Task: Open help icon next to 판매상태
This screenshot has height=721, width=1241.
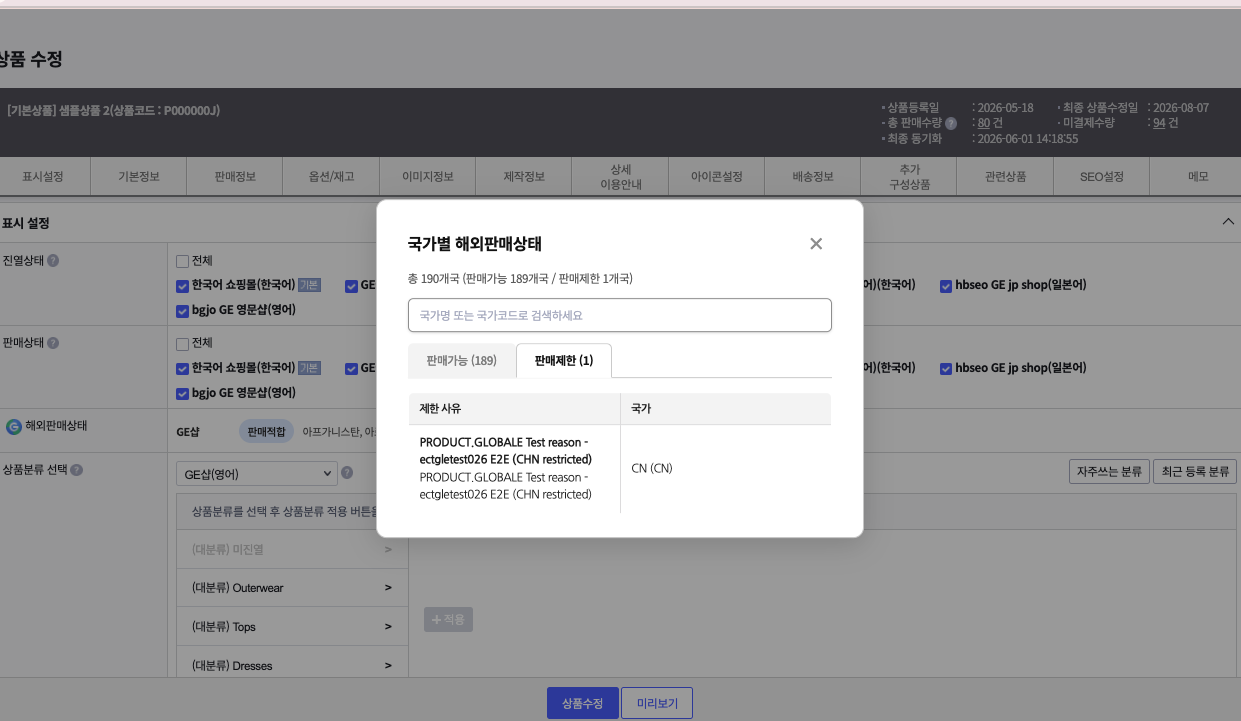Action: point(53,343)
